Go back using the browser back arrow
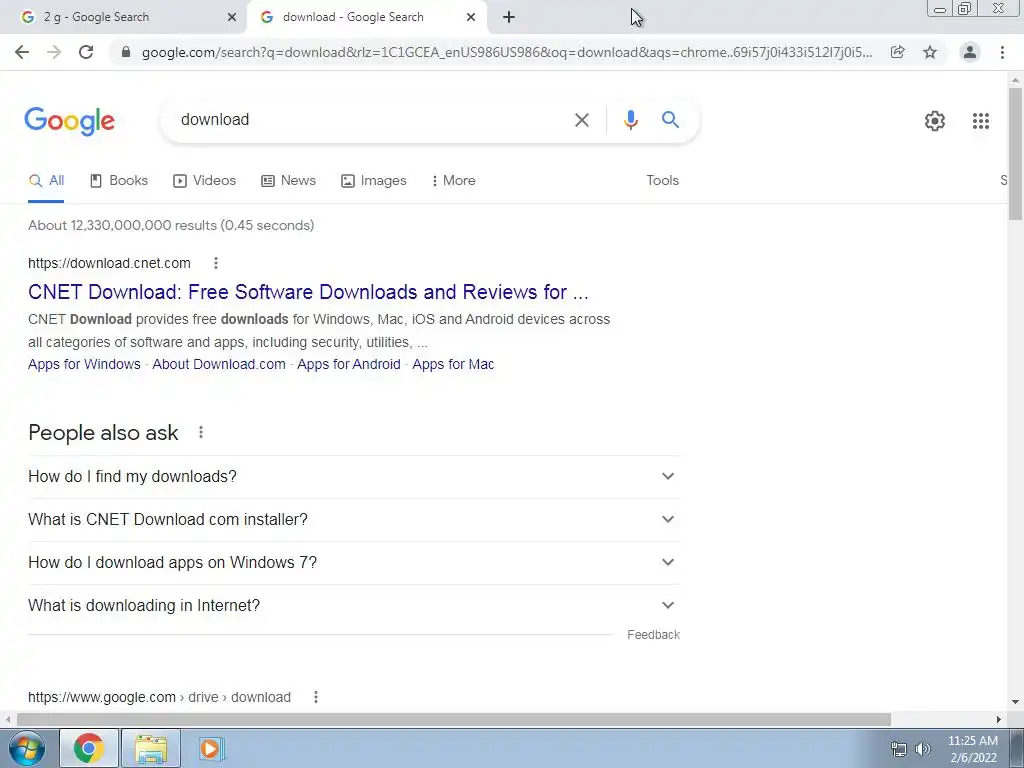 22,52
